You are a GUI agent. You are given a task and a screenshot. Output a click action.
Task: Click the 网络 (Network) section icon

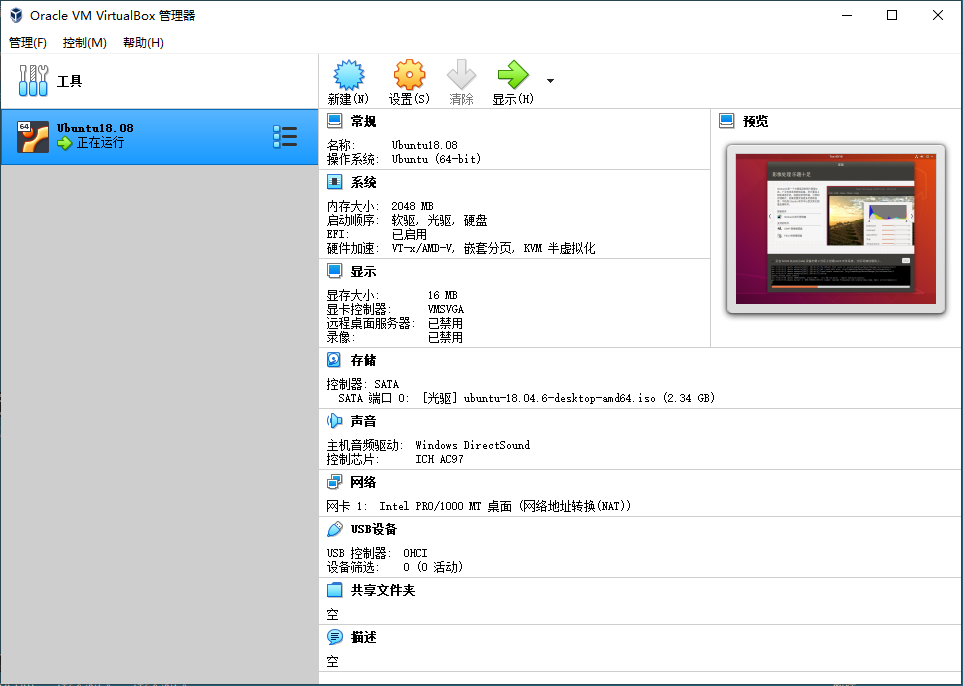[334, 482]
